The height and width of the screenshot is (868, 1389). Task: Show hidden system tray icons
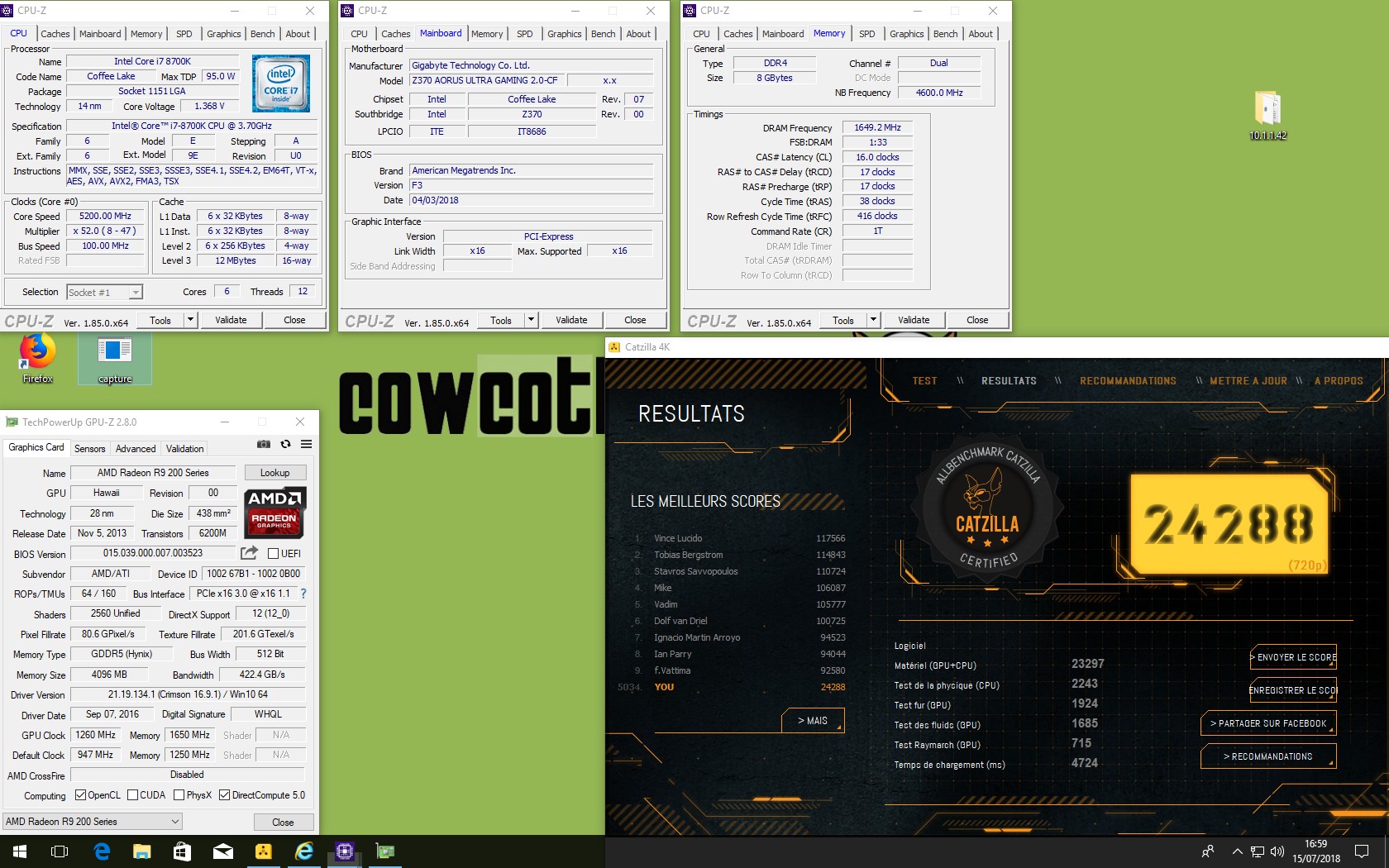pyautogui.click(x=1237, y=851)
